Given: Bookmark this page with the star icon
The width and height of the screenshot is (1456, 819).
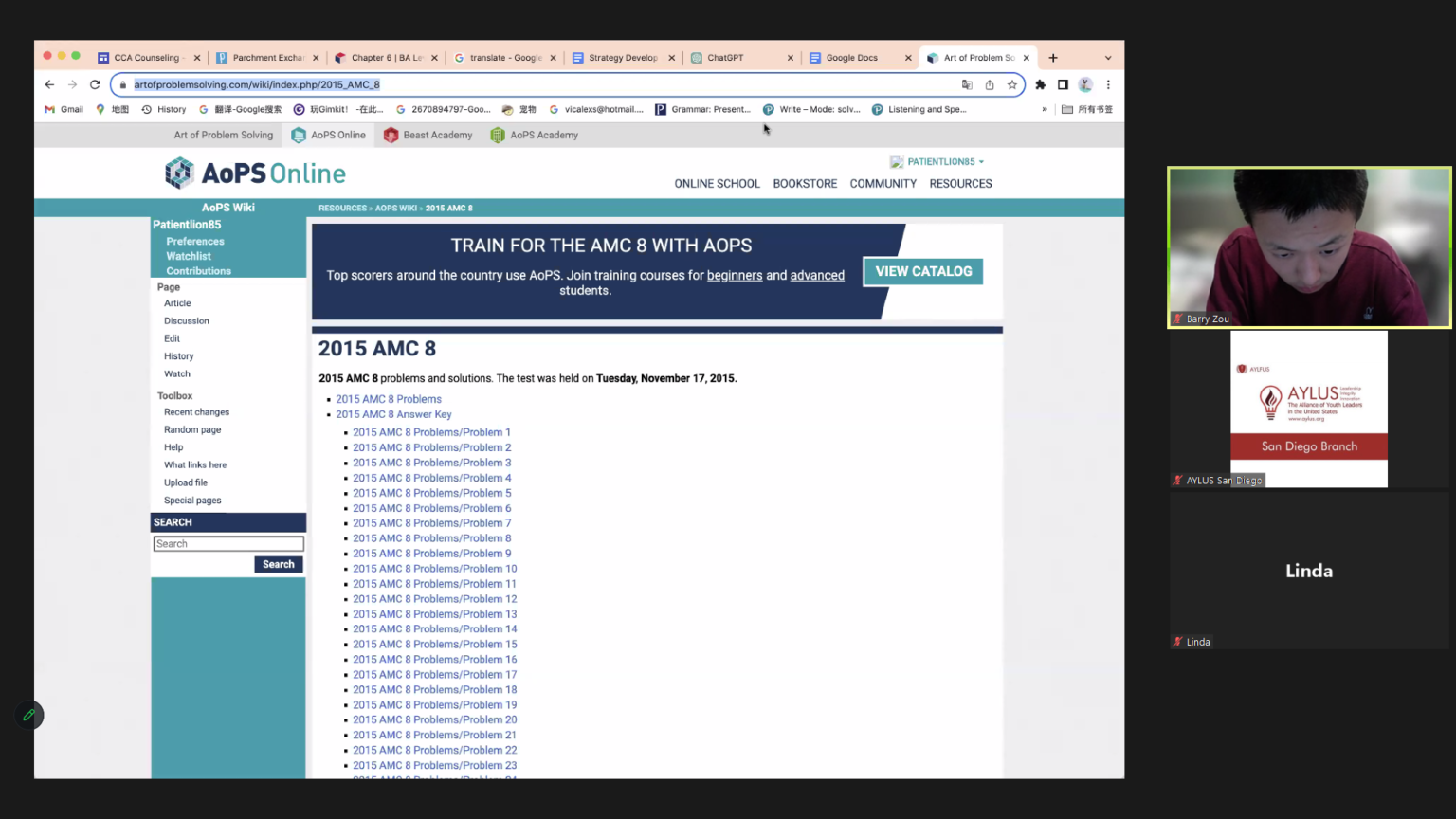Looking at the screenshot, I should coord(1012,84).
